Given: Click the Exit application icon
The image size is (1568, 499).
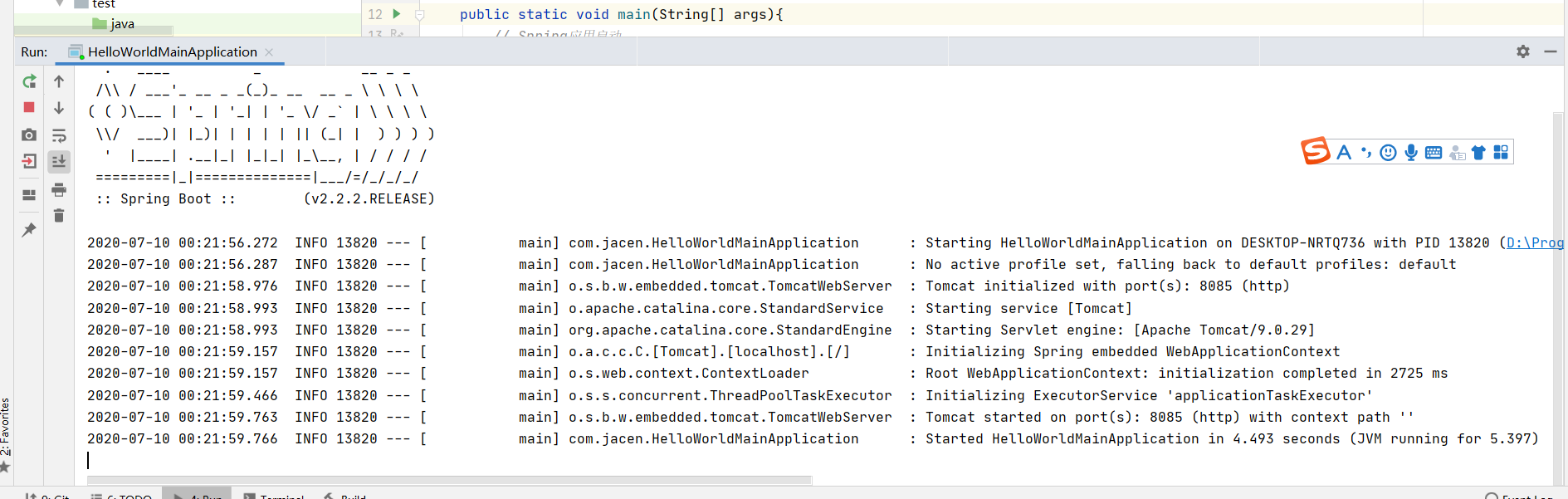Looking at the screenshot, I should coord(29,161).
